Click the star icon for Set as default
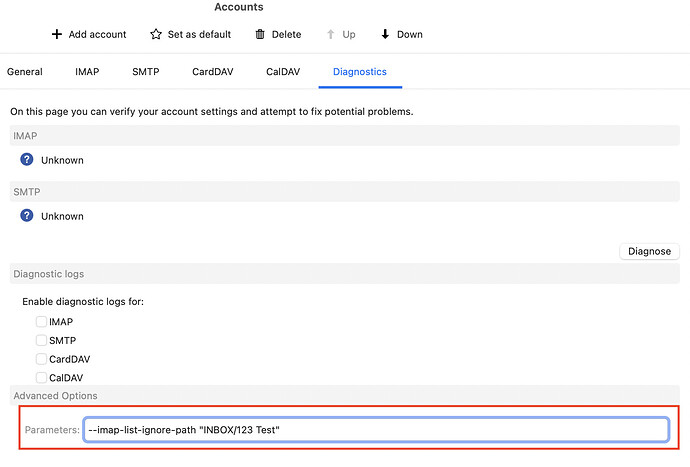This screenshot has width=690, height=467. coord(156,34)
